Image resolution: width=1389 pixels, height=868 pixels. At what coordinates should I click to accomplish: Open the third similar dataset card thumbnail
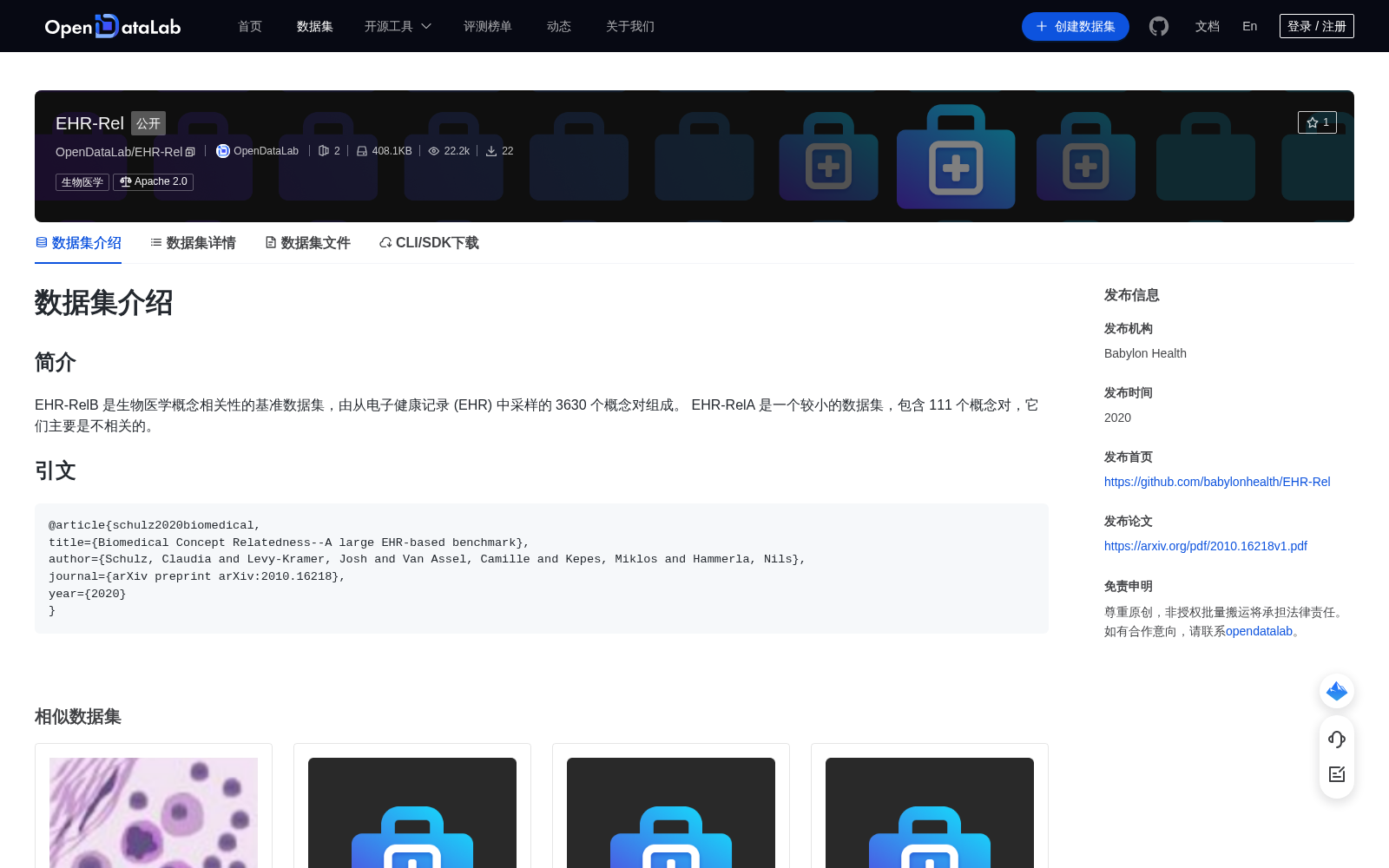click(671, 812)
